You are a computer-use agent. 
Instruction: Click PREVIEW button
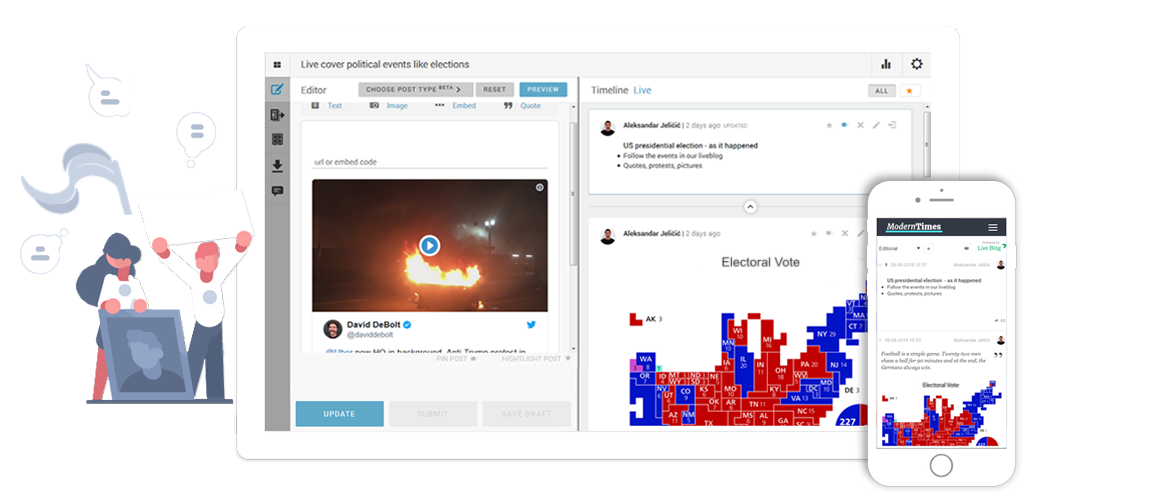pos(543,89)
